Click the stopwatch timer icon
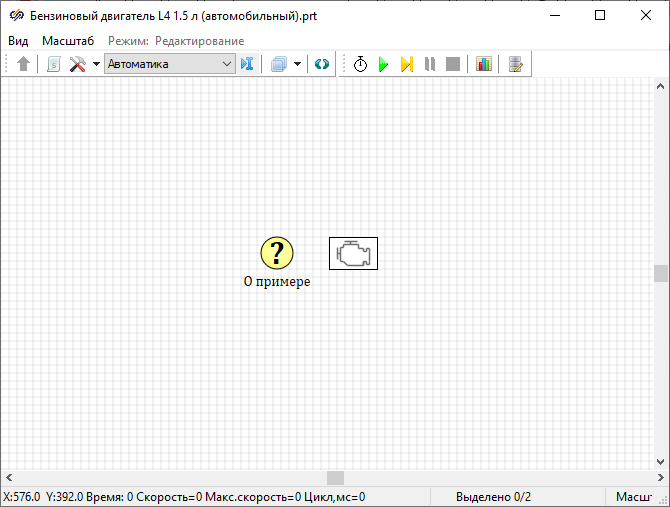 [x=360, y=64]
